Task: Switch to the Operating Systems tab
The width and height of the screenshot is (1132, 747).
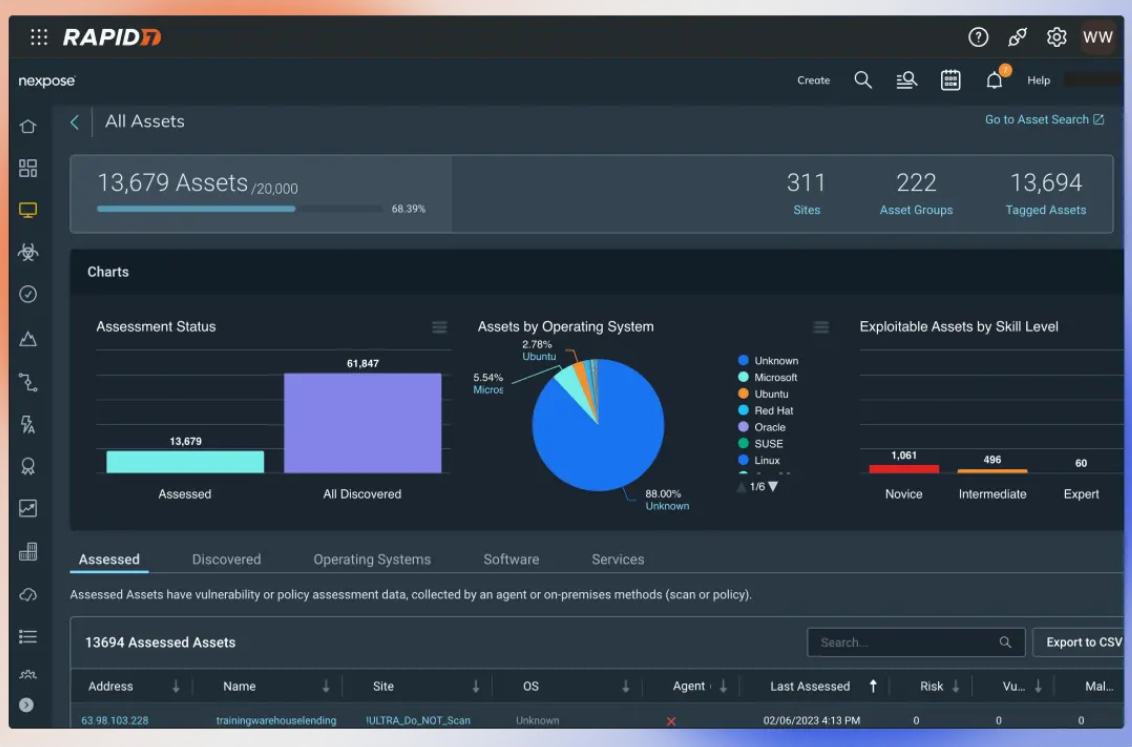Action: tap(372, 560)
